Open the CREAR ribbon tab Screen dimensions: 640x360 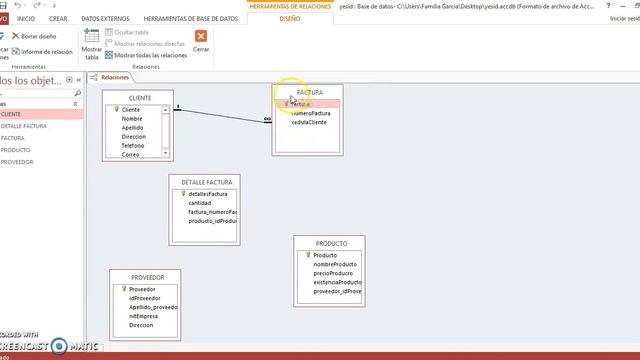tap(58, 19)
